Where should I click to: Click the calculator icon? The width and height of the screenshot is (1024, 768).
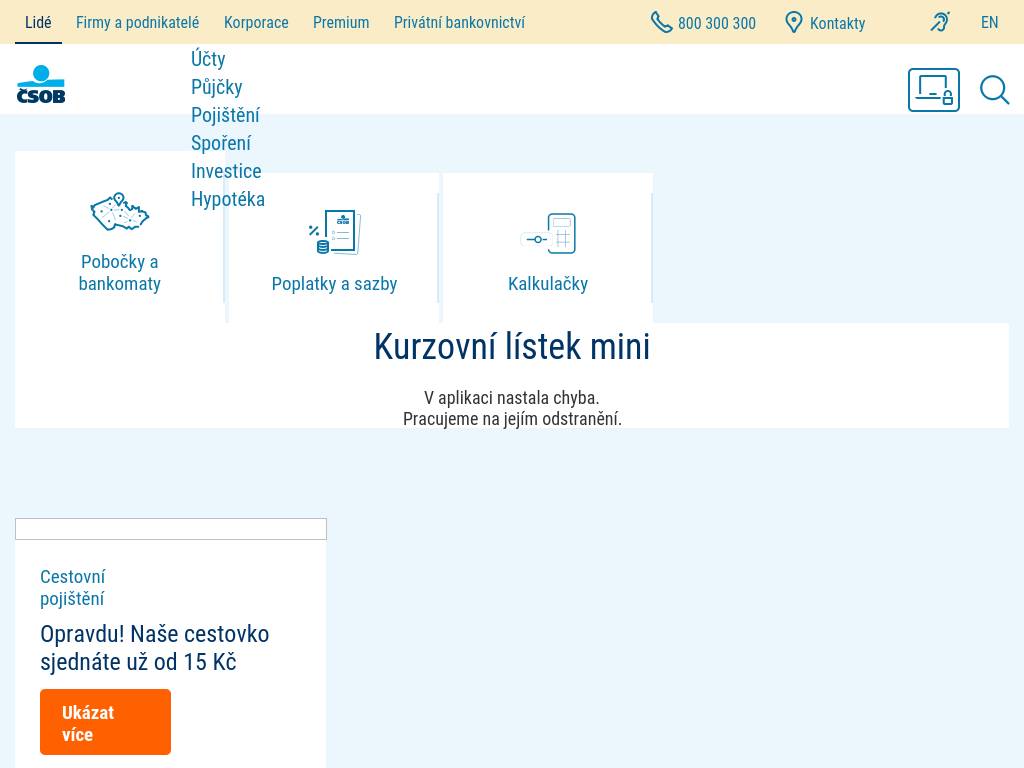548,233
